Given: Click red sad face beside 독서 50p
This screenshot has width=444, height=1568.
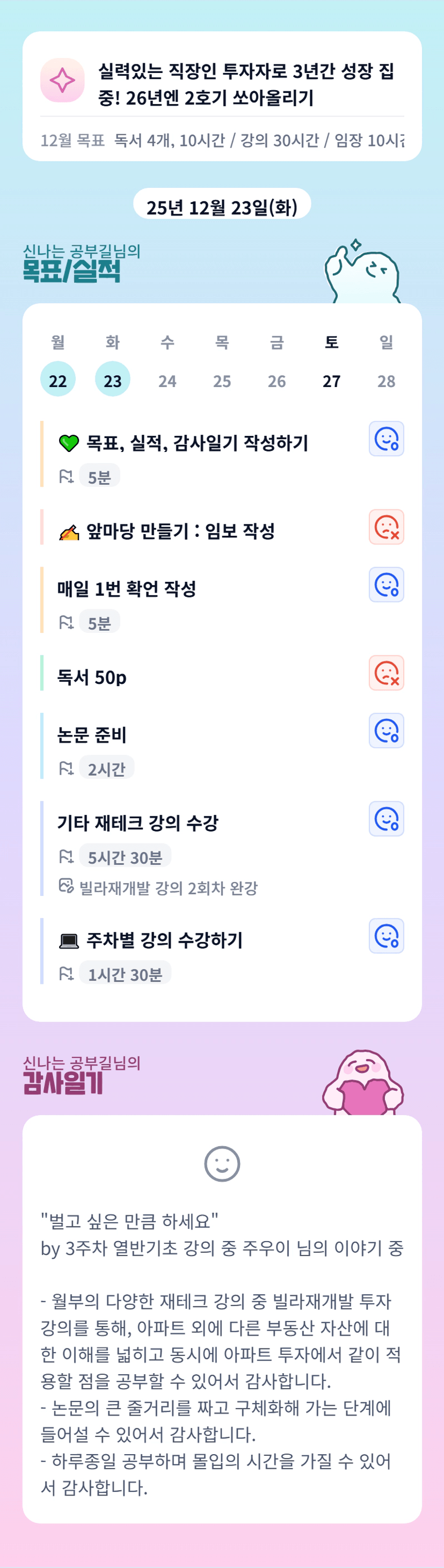Looking at the screenshot, I should tap(386, 673).
